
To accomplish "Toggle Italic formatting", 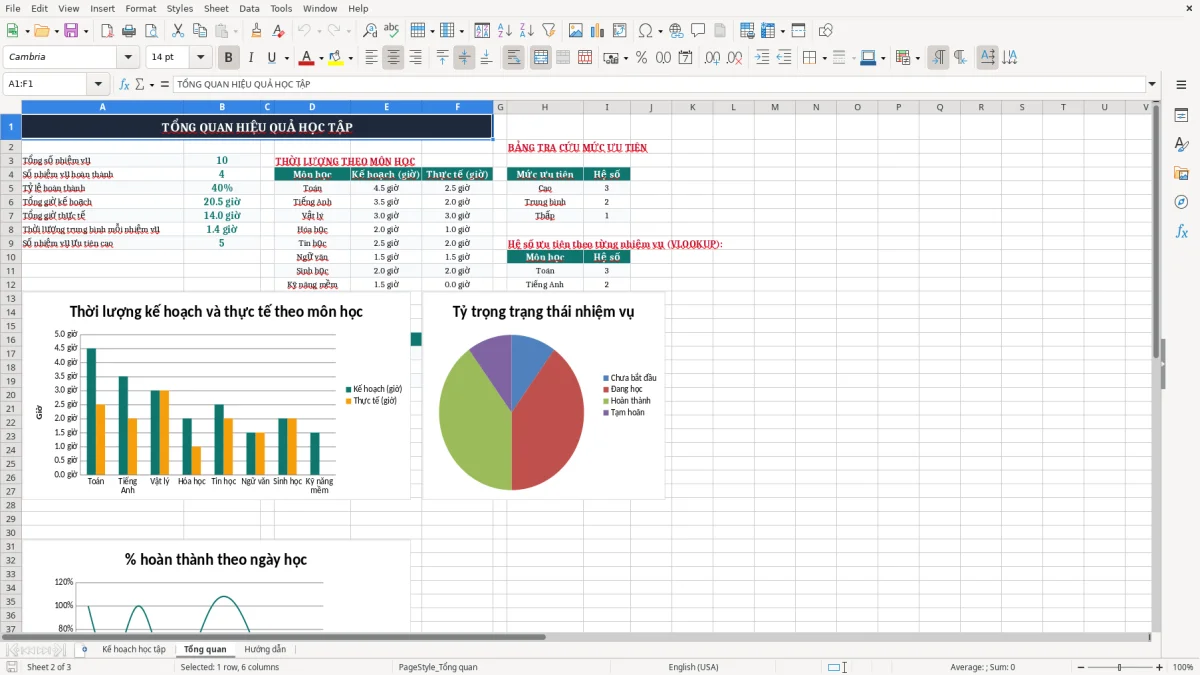I will click(x=250, y=58).
